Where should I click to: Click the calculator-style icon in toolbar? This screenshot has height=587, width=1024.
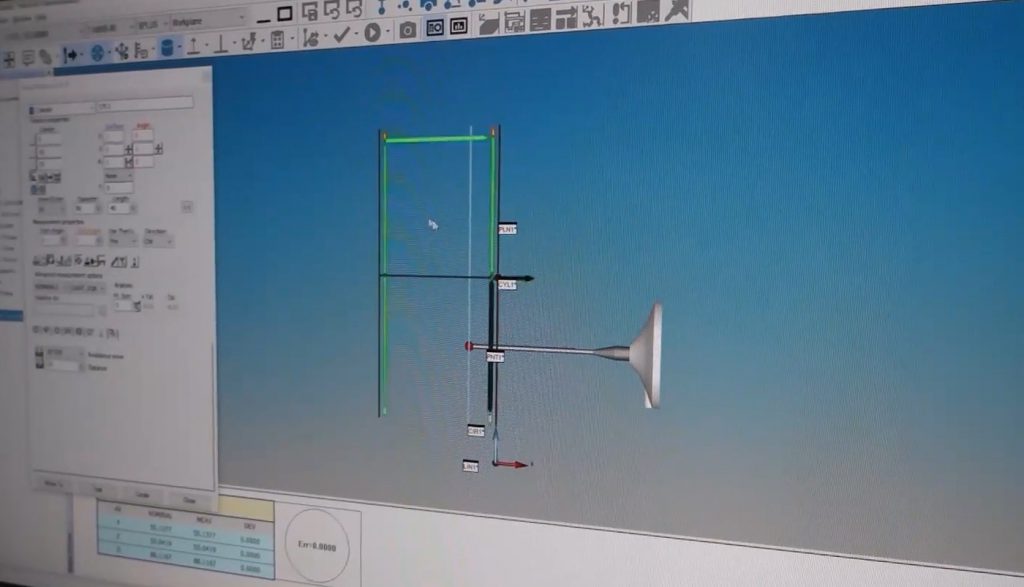click(x=277, y=40)
